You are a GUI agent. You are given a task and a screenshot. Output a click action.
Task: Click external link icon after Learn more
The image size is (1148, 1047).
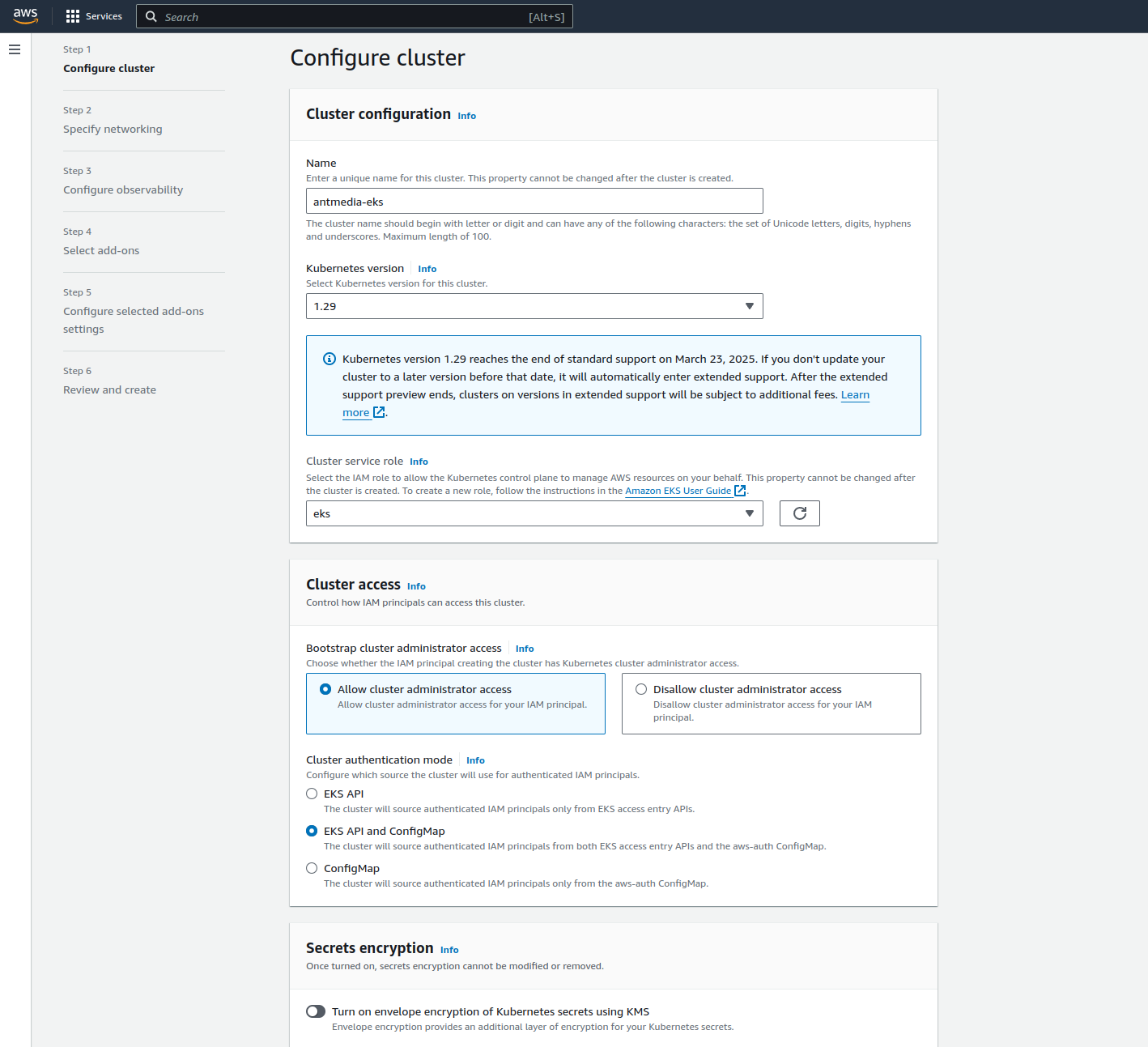click(379, 412)
